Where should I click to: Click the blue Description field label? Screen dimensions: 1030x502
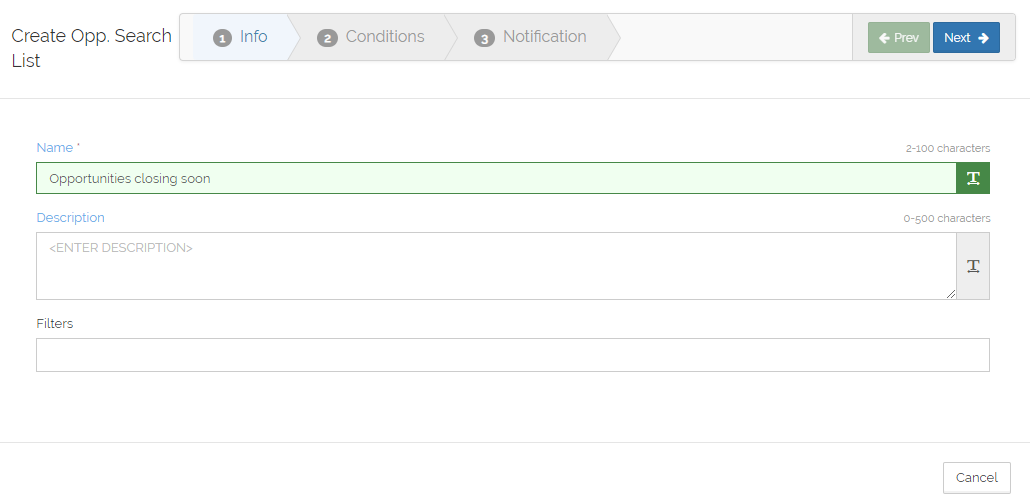[x=70, y=217]
